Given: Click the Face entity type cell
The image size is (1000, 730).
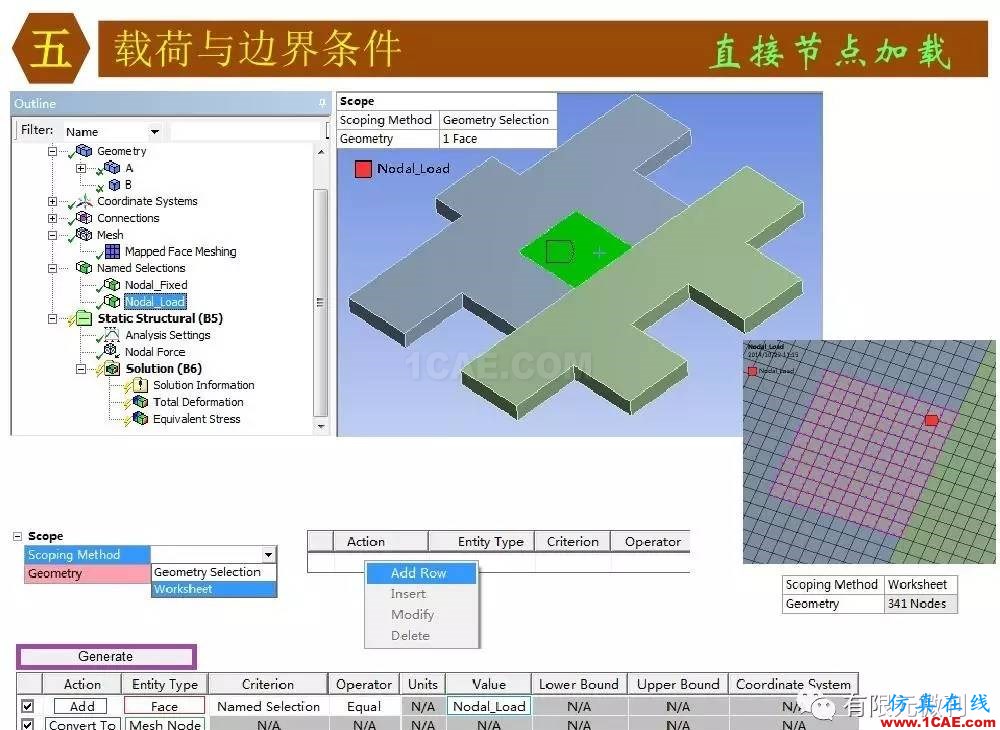Looking at the screenshot, I should click(x=164, y=706).
